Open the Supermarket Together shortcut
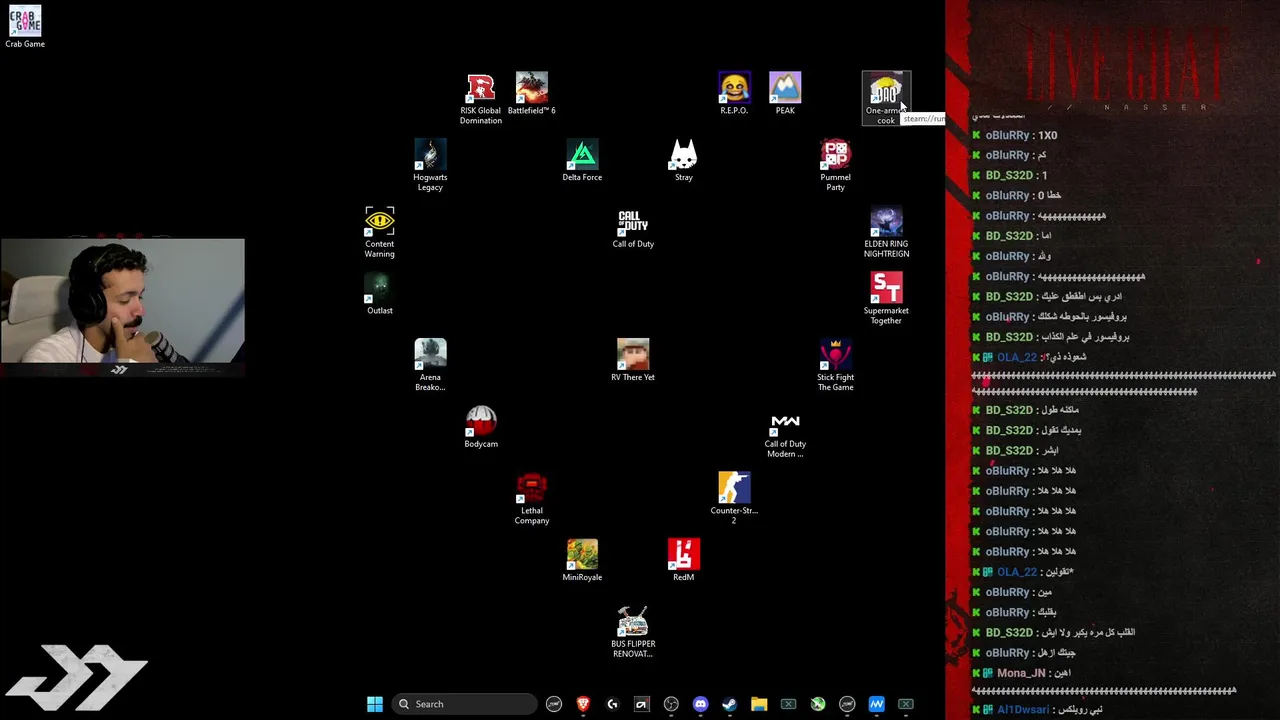Viewport: 1280px width, 720px height. click(x=886, y=298)
